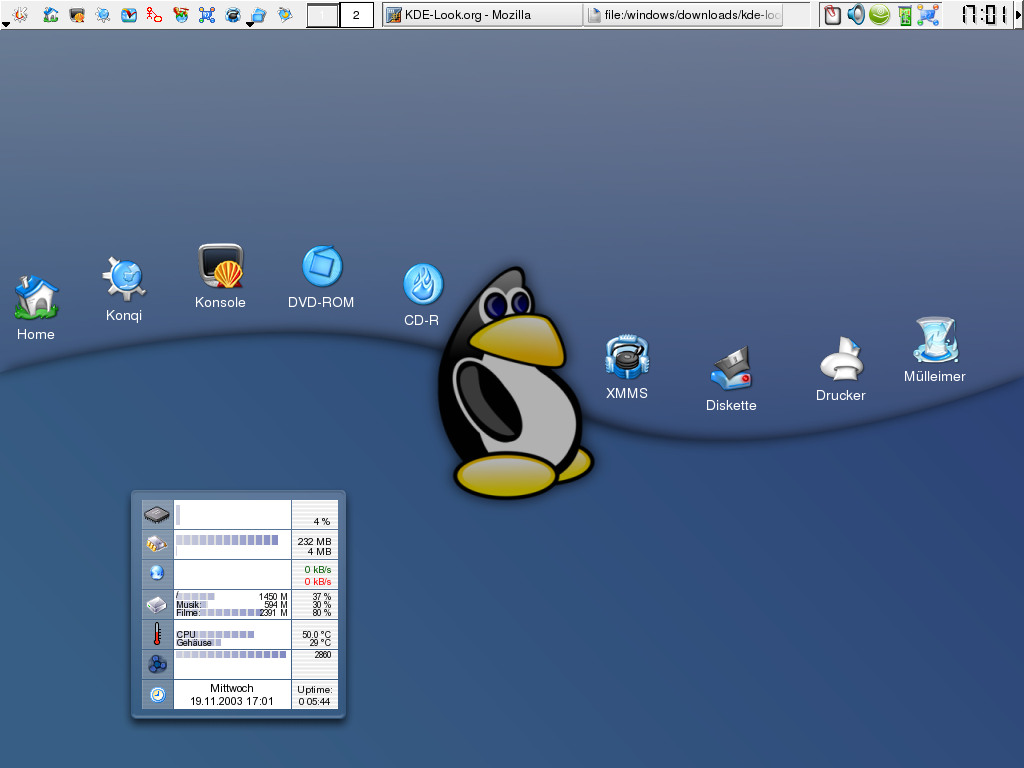Click the network globe icon in monitor widget
Image resolution: width=1024 pixels, height=768 pixels.
157,573
